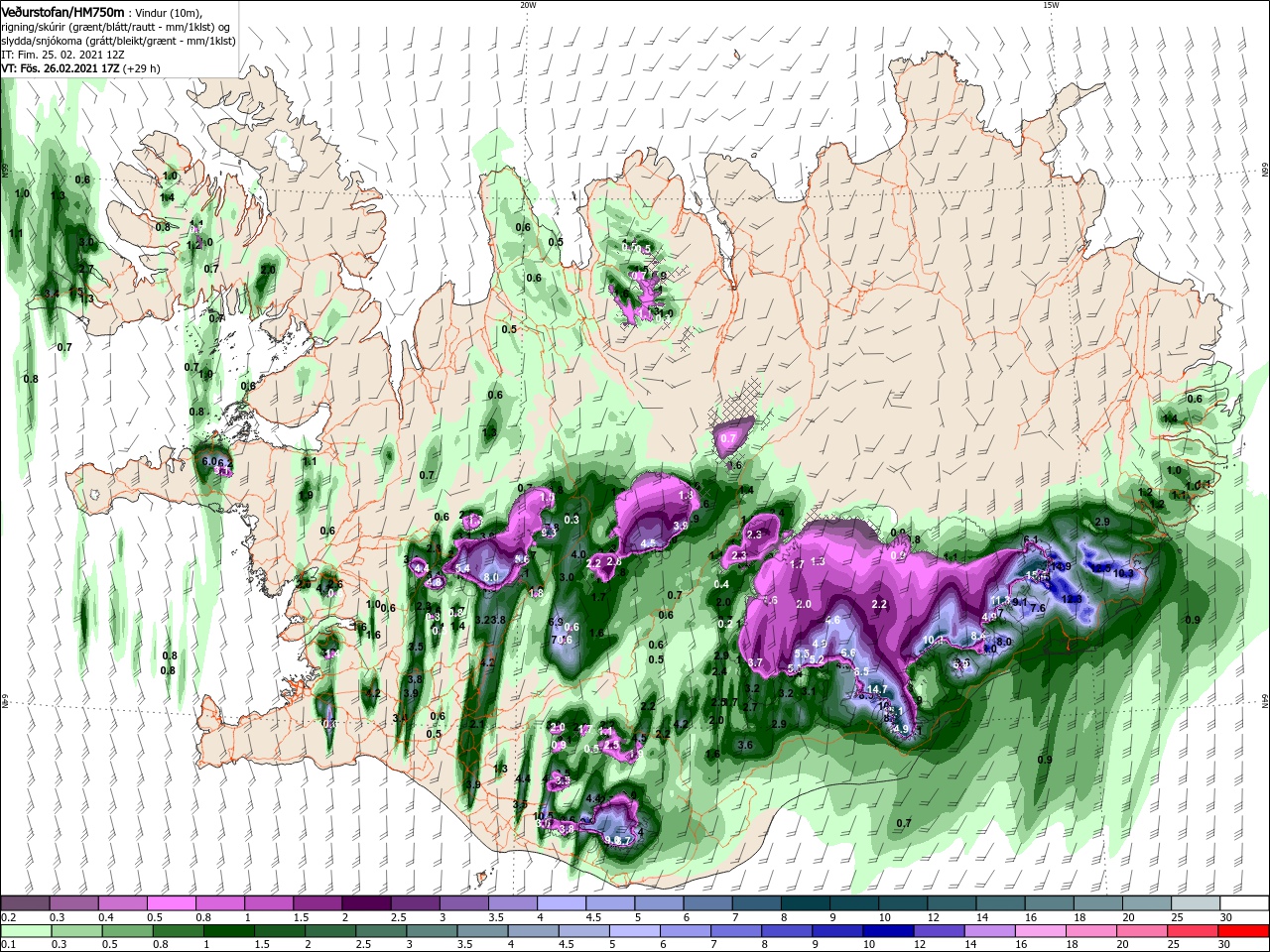Click the 10.3 precipitation value
The height and width of the screenshot is (952, 1270).
[x=1123, y=573]
